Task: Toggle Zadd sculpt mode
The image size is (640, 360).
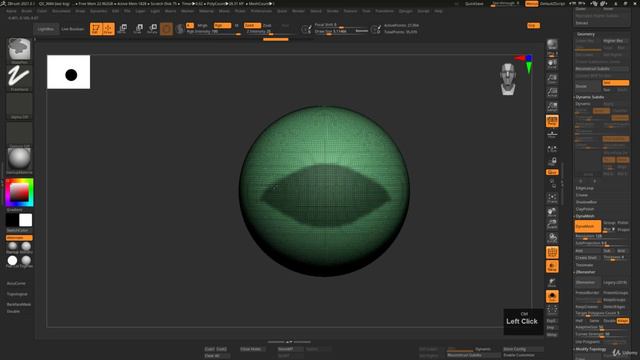Action: [252, 25]
